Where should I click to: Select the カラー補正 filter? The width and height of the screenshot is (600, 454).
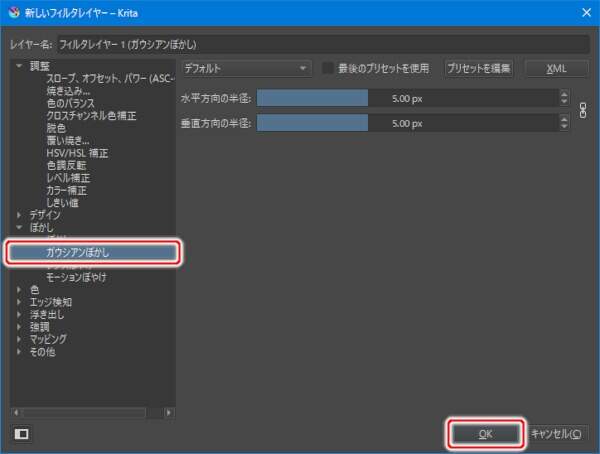(67, 190)
